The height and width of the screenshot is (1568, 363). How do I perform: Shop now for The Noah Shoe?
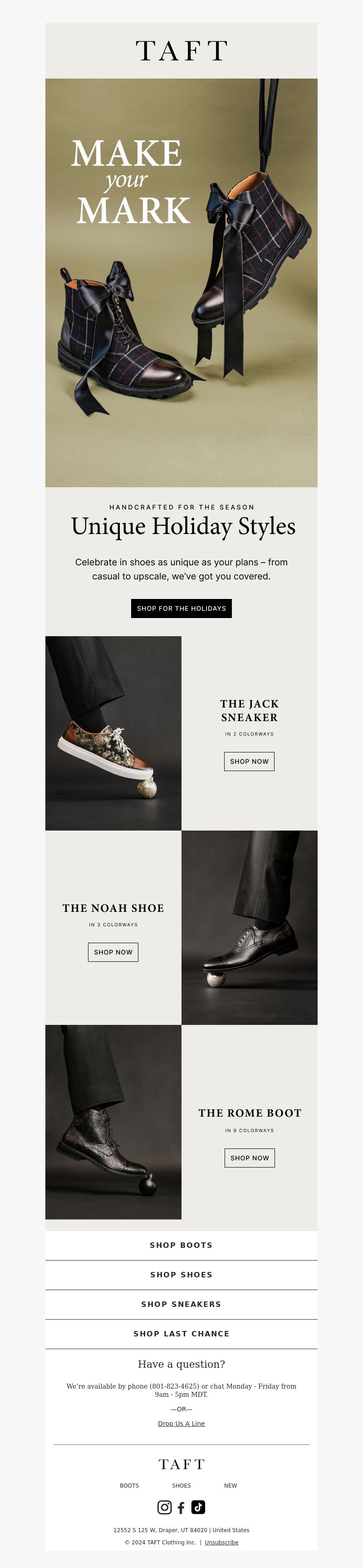tap(113, 952)
